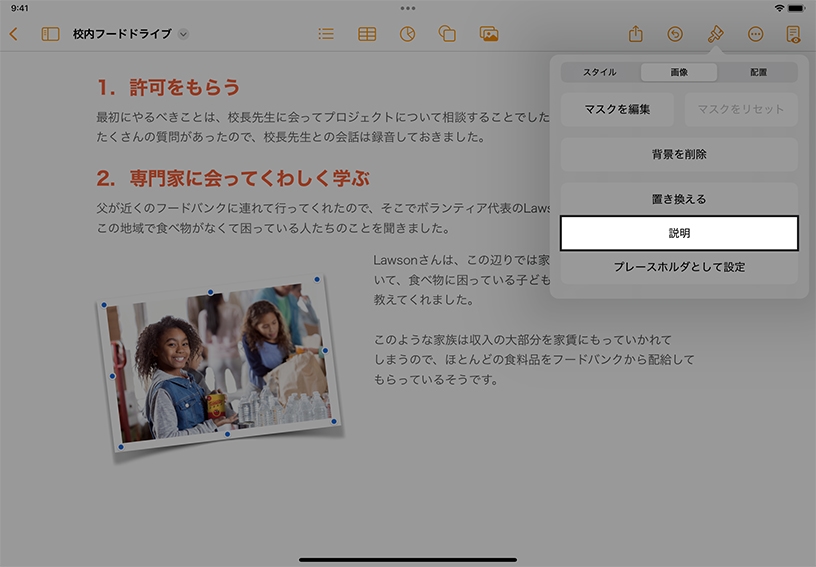Tap the back chevron arrow

(x=13, y=34)
